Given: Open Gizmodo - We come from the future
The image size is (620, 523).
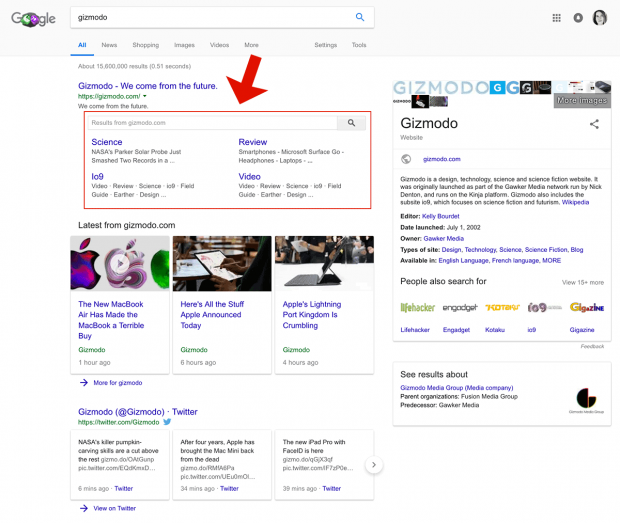Looking at the screenshot, I should (148, 86).
